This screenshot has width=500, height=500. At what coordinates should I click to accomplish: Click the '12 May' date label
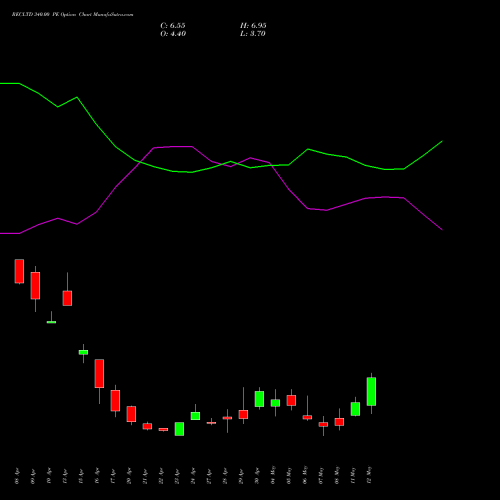point(369,475)
